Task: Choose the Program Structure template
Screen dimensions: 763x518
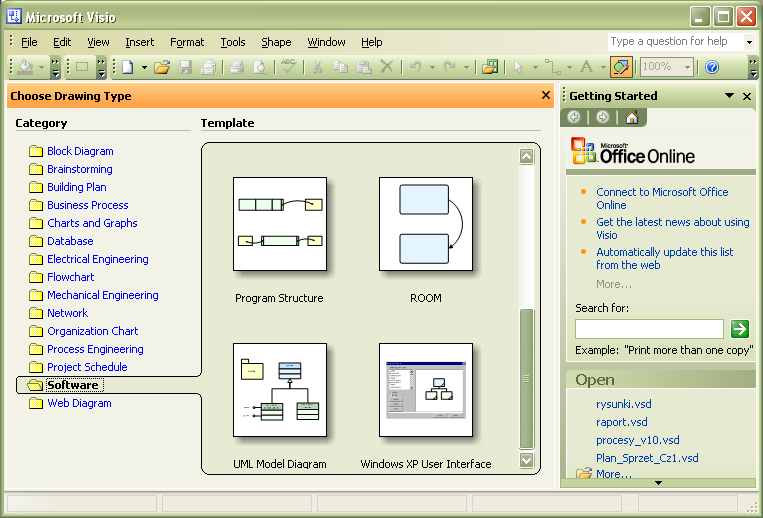Action: [280, 224]
